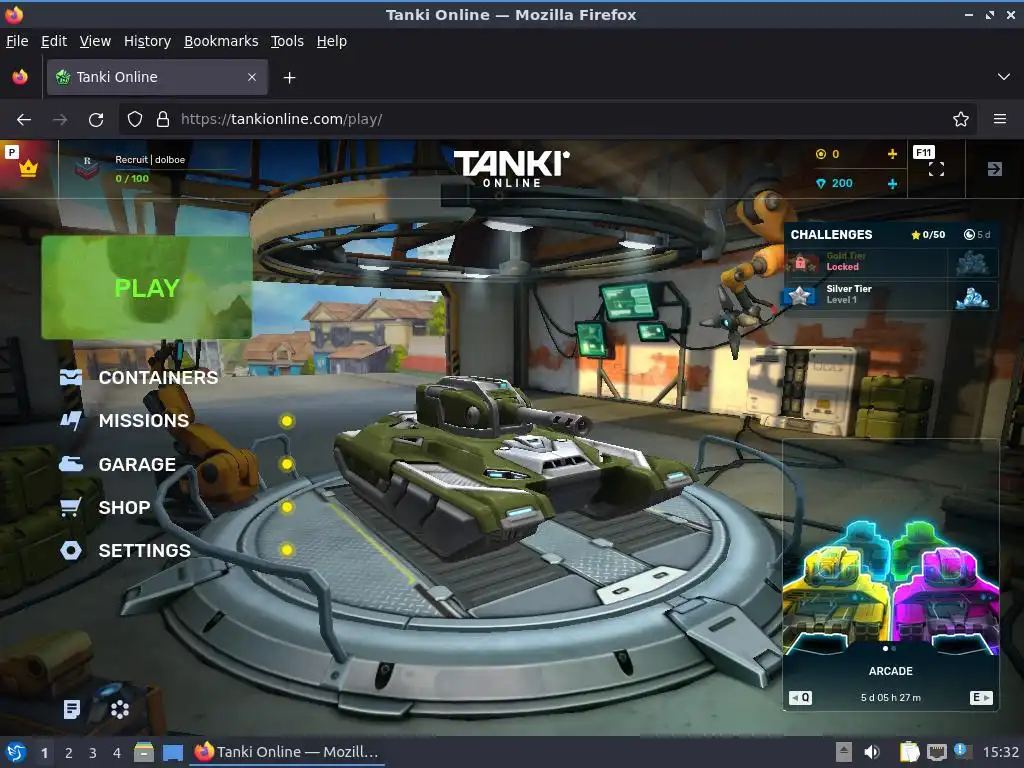
Task: Click the tracking protection shield icon
Action: pyautogui.click(x=135, y=119)
